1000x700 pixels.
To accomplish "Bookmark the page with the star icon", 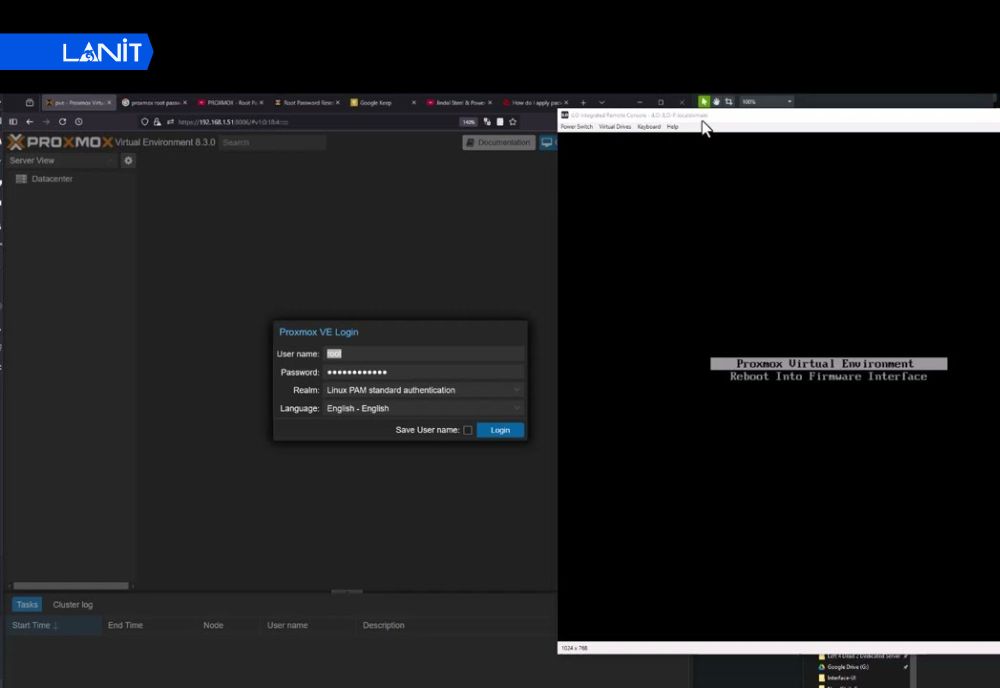I will coord(513,122).
